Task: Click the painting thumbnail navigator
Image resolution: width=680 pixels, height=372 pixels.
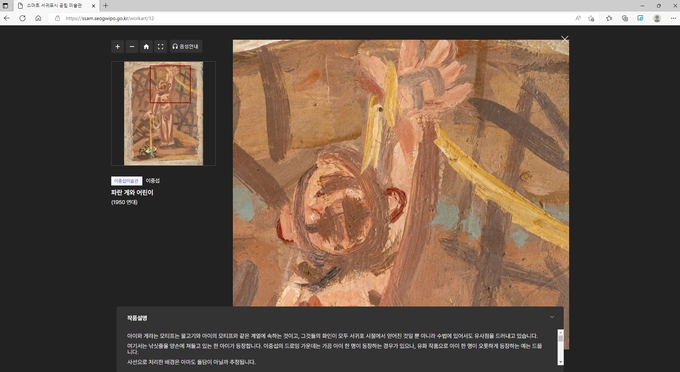Action: 163,113
